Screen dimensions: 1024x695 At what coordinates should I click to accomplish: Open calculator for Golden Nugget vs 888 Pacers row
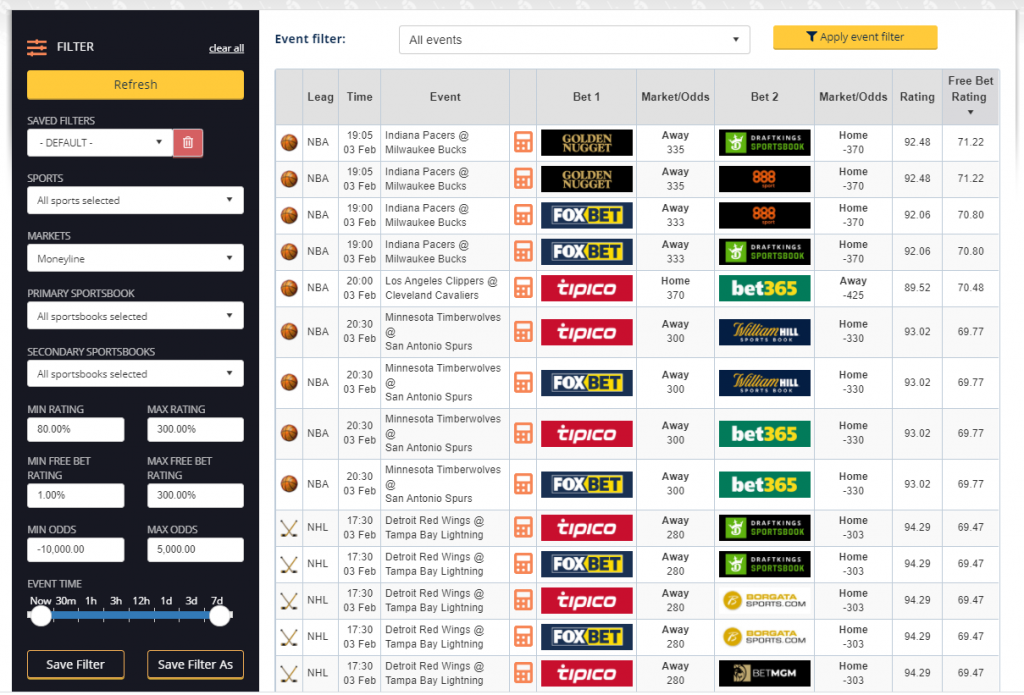coord(523,179)
